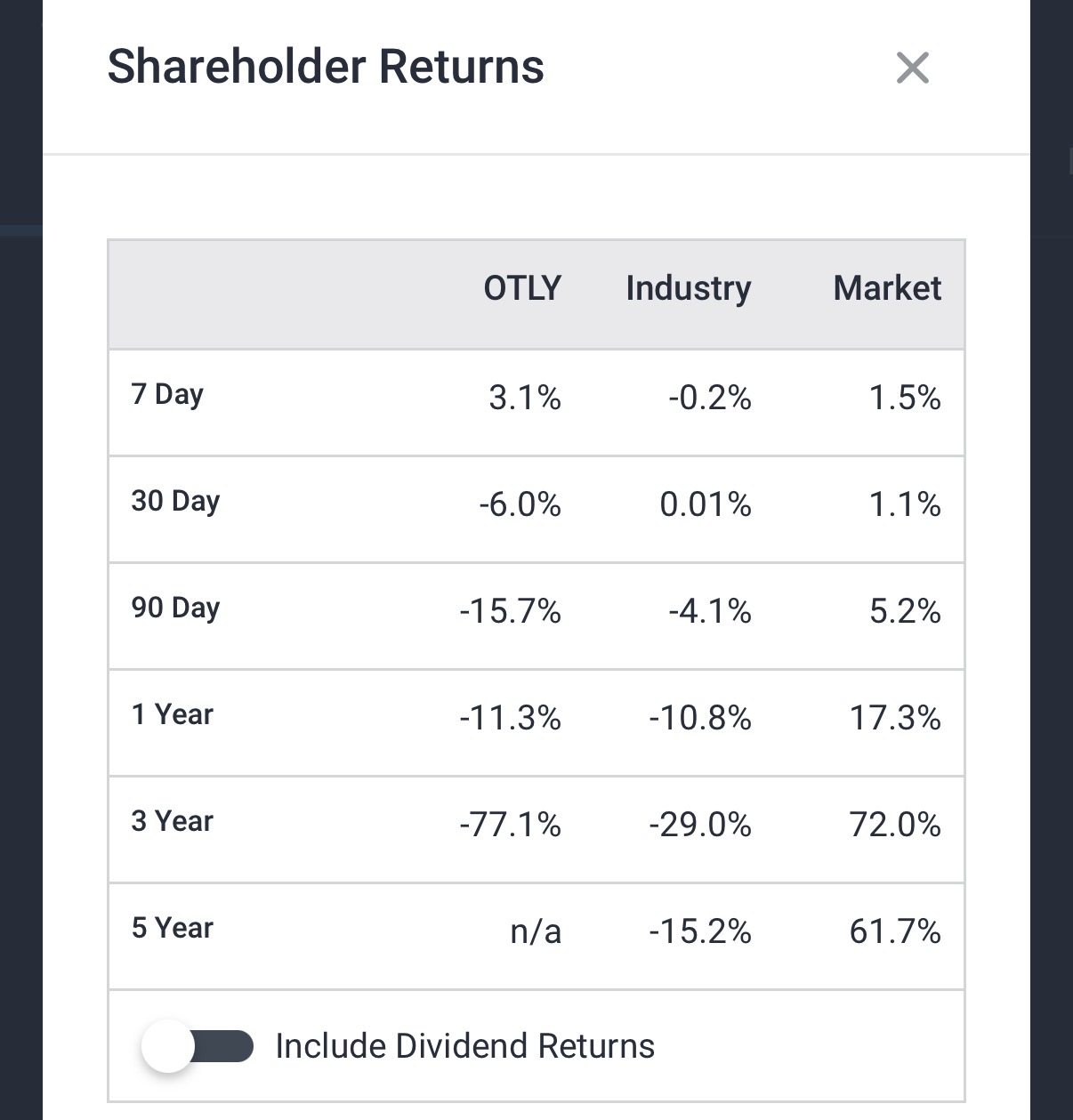The image size is (1073, 1120).
Task: Click the 1 Year row label
Action: tap(173, 714)
